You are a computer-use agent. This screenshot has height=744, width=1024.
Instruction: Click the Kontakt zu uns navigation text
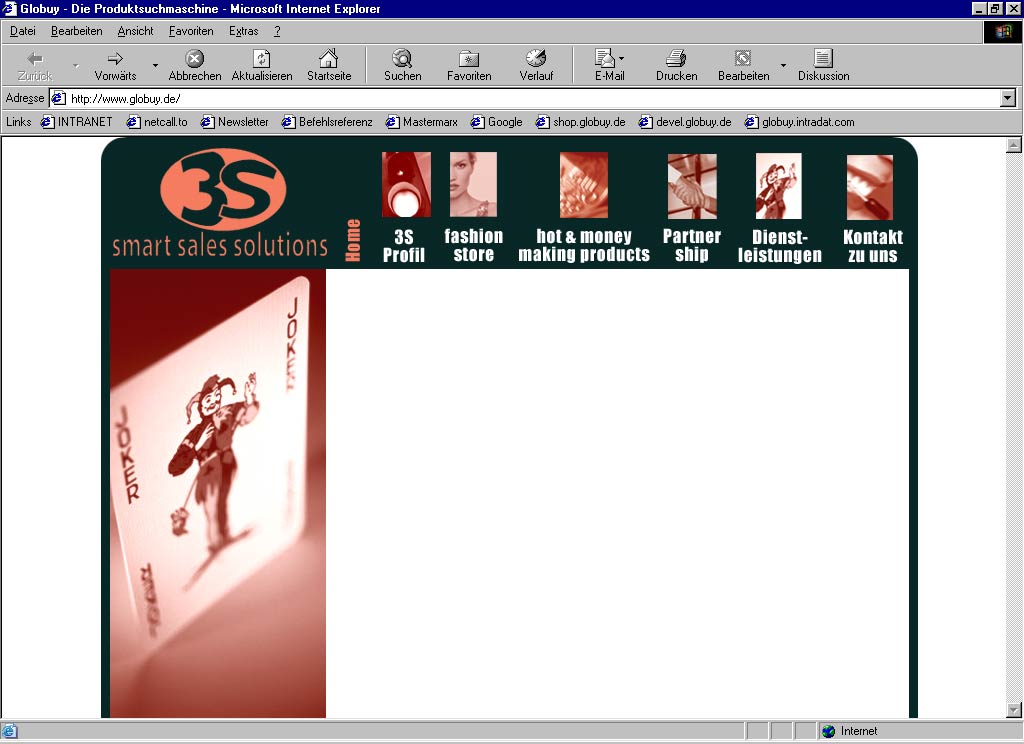872,246
